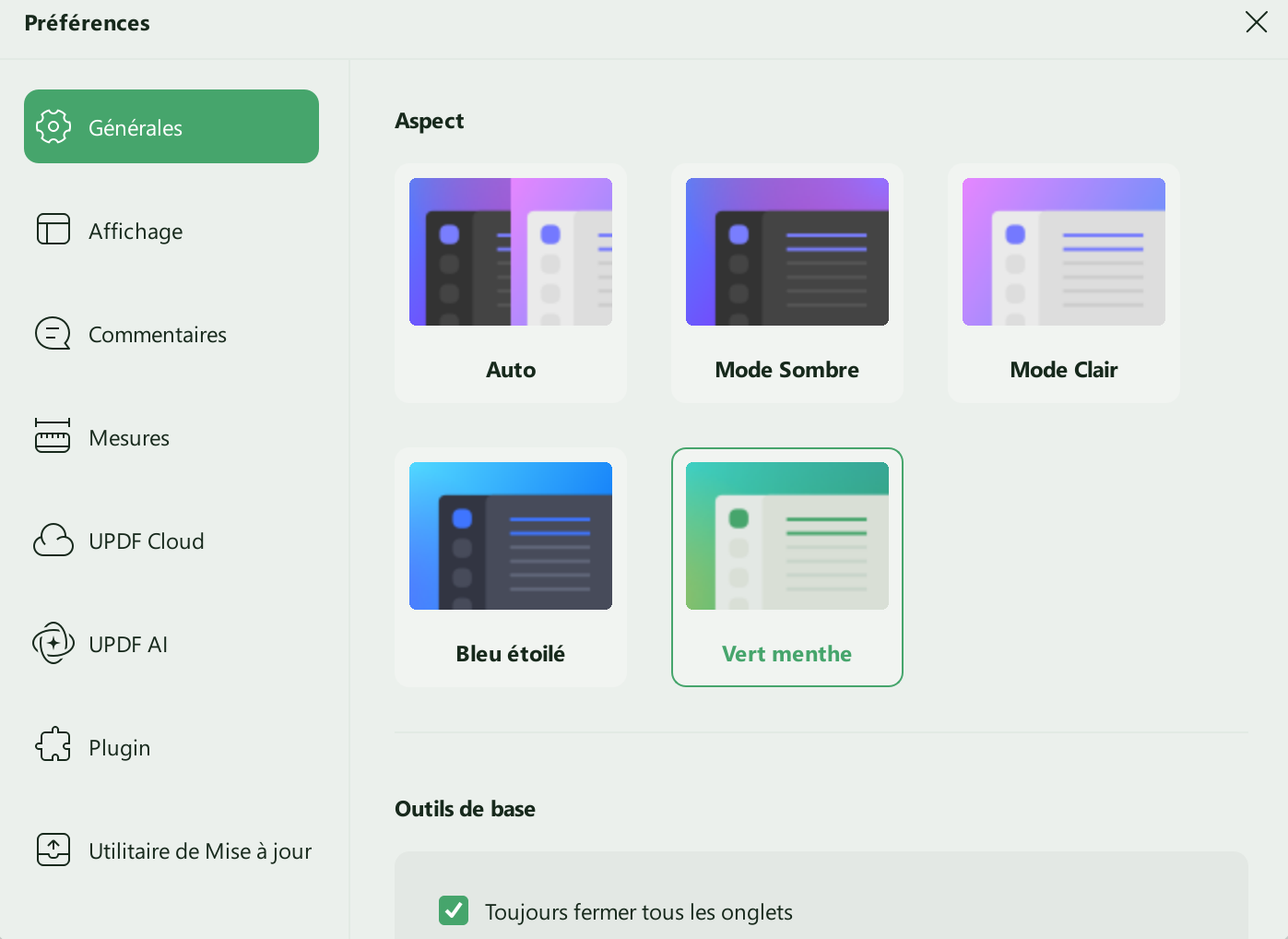The image size is (1288, 939).
Task: Open UPDF Cloud preferences
Action: [171, 540]
